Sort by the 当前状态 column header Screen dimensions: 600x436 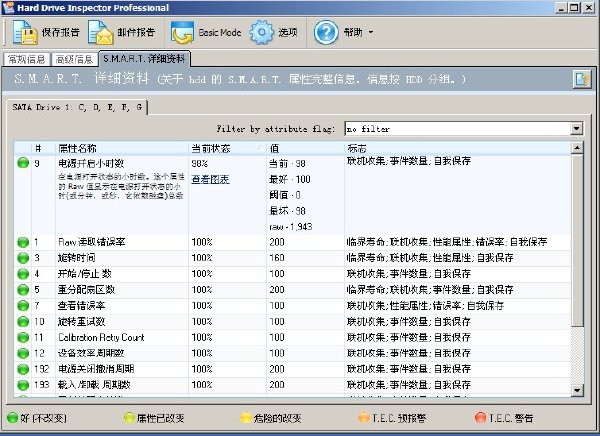227,148
